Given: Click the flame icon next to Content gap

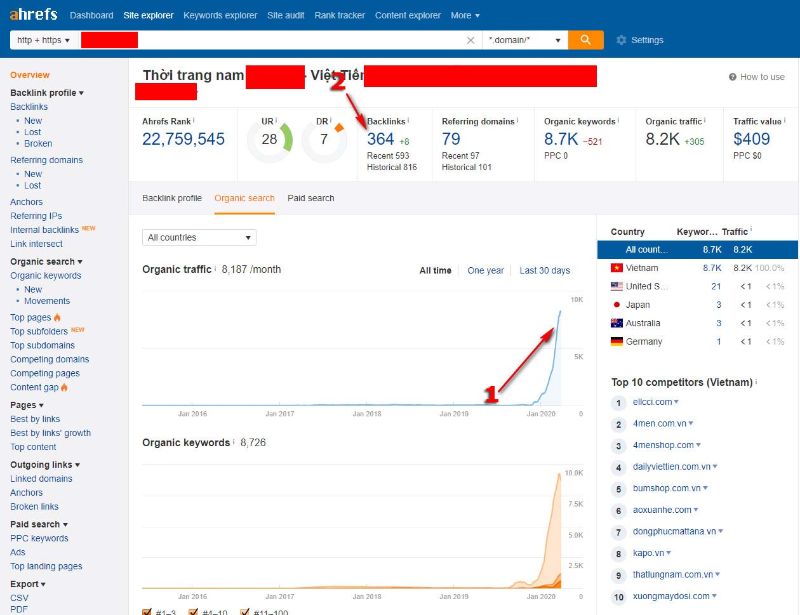Looking at the screenshot, I should 64,387.
